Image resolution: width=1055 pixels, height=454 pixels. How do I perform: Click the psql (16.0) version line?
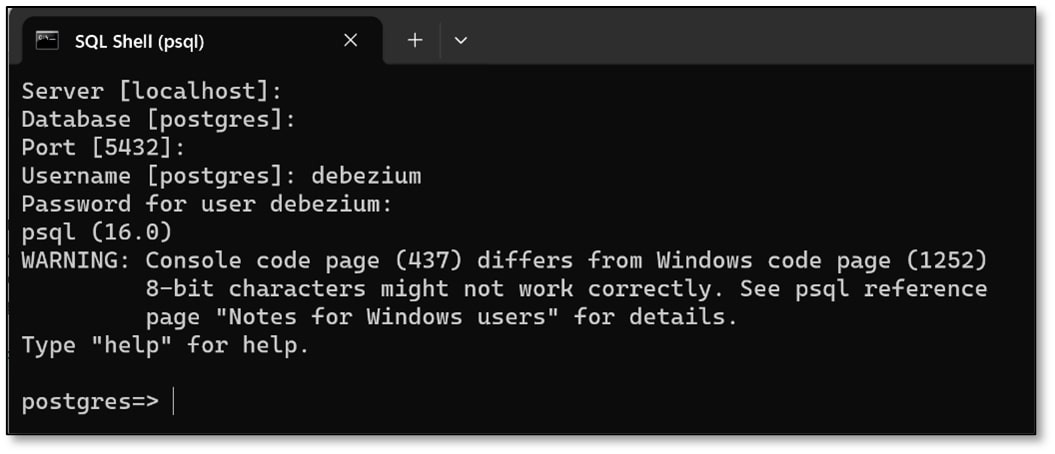click(x=97, y=233)
